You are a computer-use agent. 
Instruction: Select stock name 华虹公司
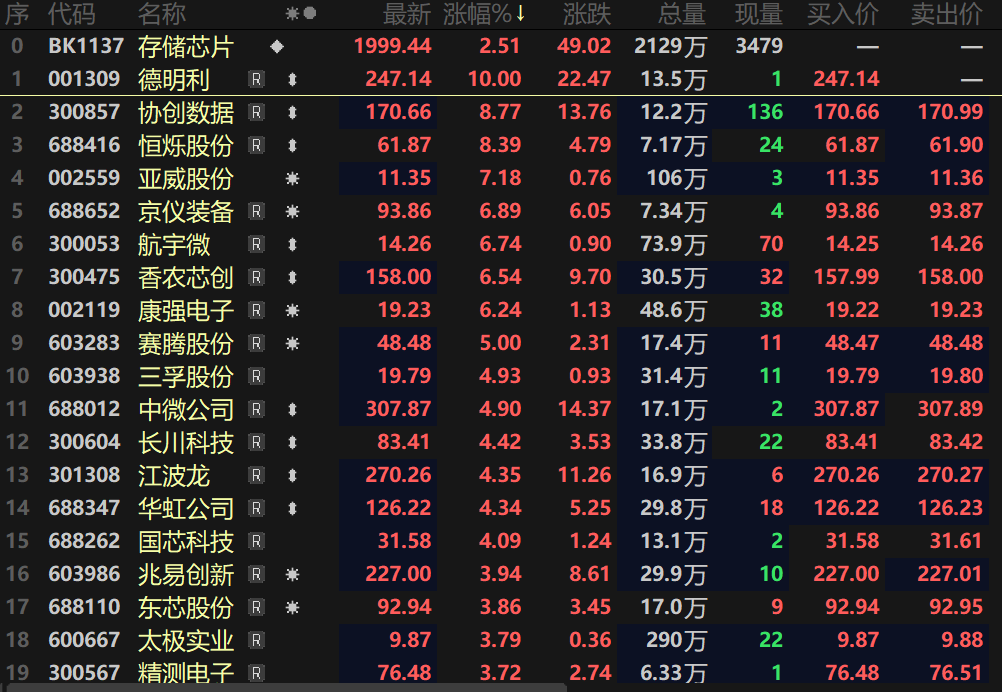(x=186, y=509)
